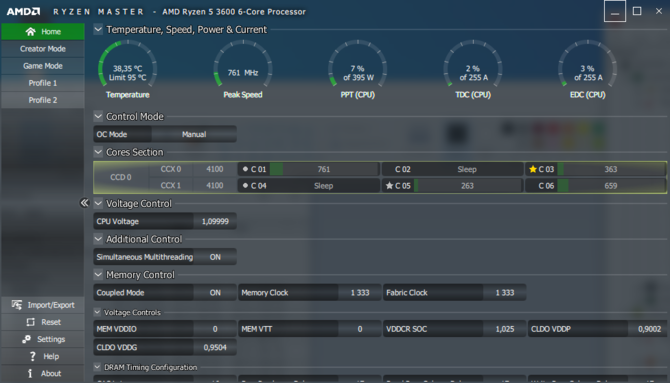Click the VDDCR SOC value 1,025
Viewport: 670px width, 383px height.
[x=505, y=329]
